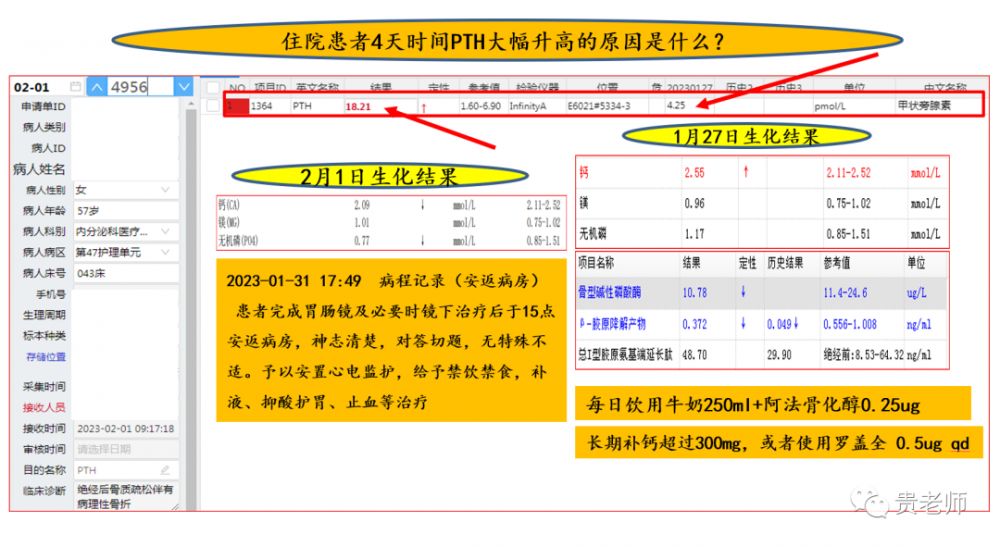Open the 病人性别 dropdown showing 女

coord(125,189)
